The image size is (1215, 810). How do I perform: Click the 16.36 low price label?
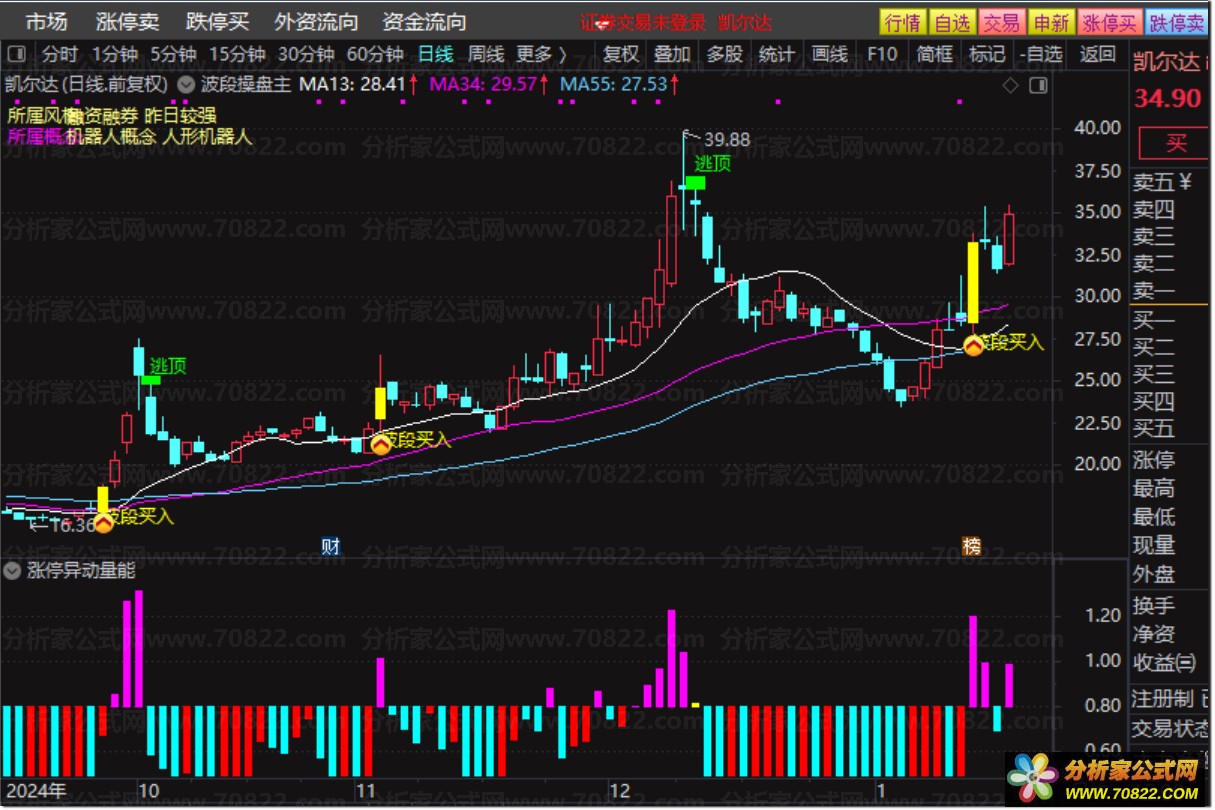click(71, 525)
